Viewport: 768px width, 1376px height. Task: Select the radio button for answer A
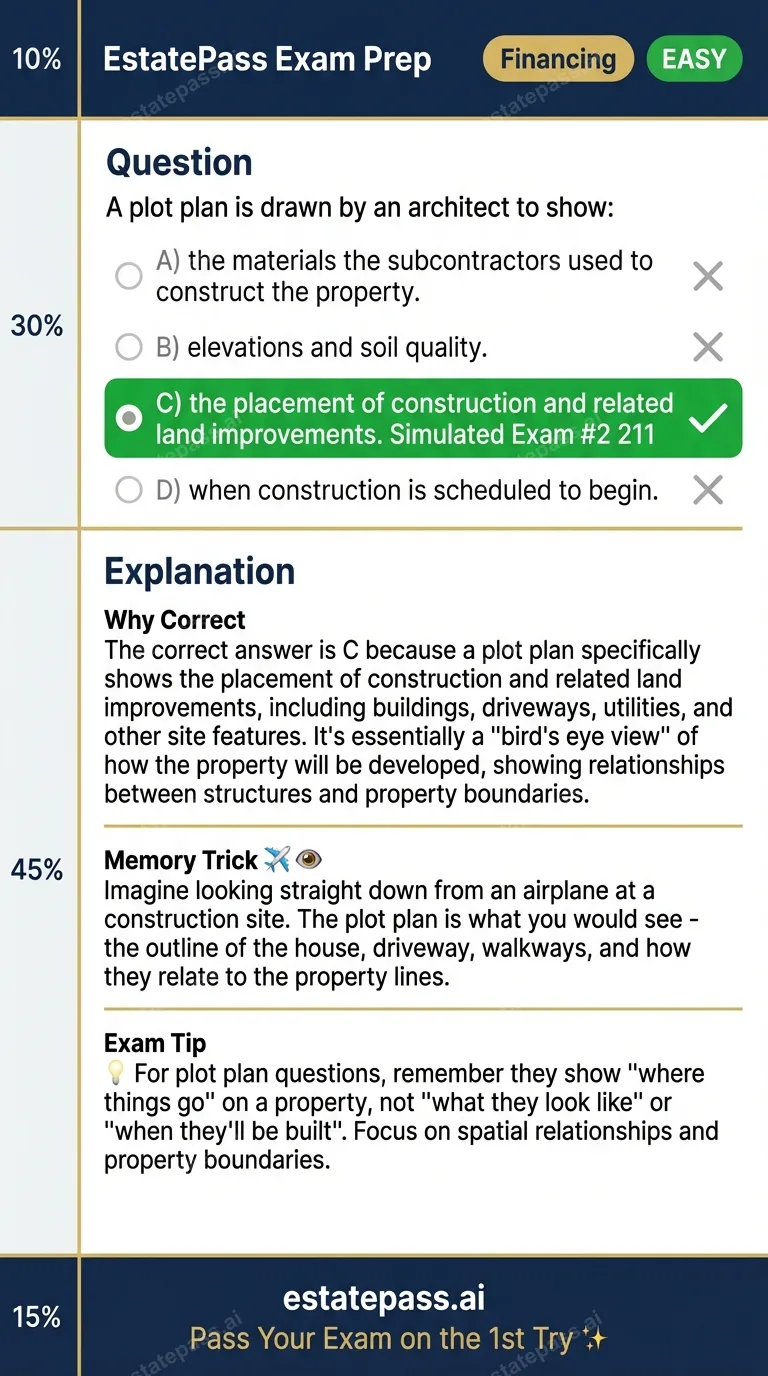point(129,276)
